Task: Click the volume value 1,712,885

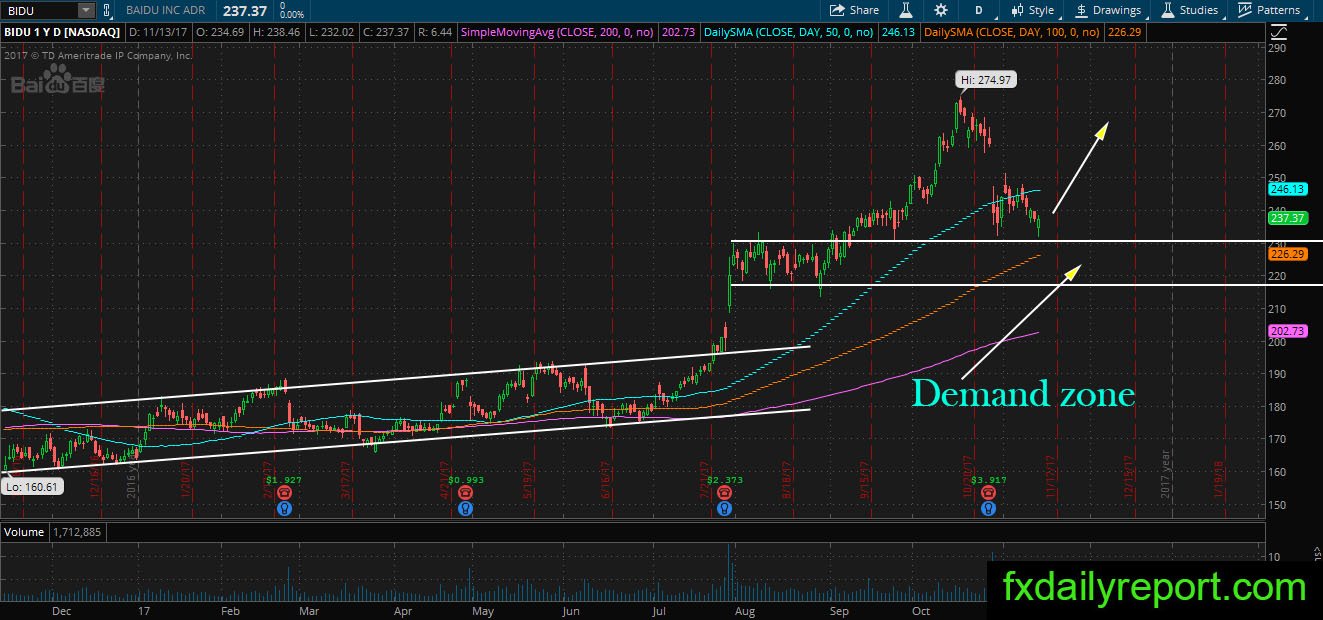Action: tap(77, 532)
